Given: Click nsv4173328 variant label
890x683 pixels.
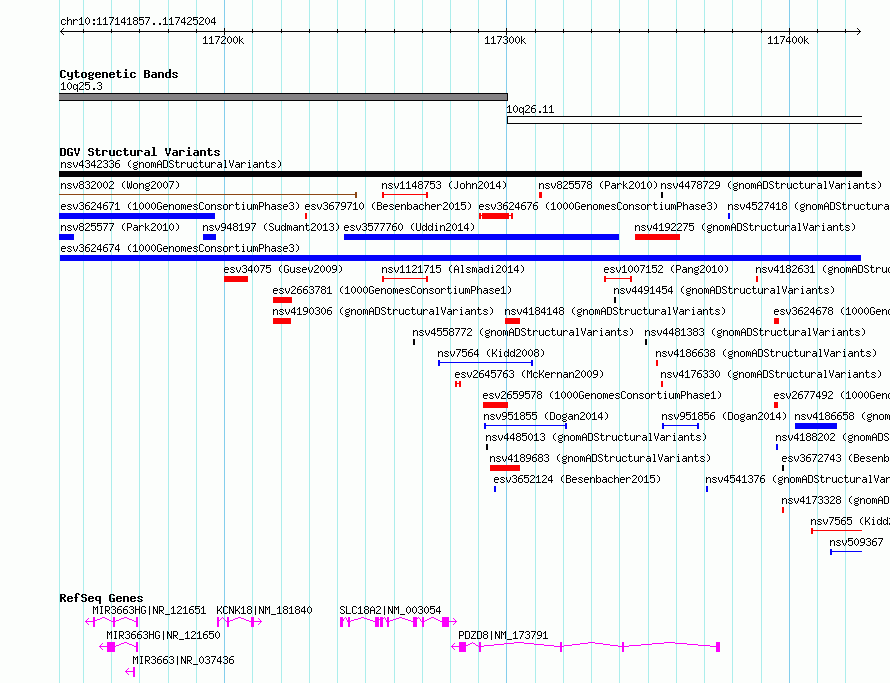Looking at the screenshot, I should point(835,501).
